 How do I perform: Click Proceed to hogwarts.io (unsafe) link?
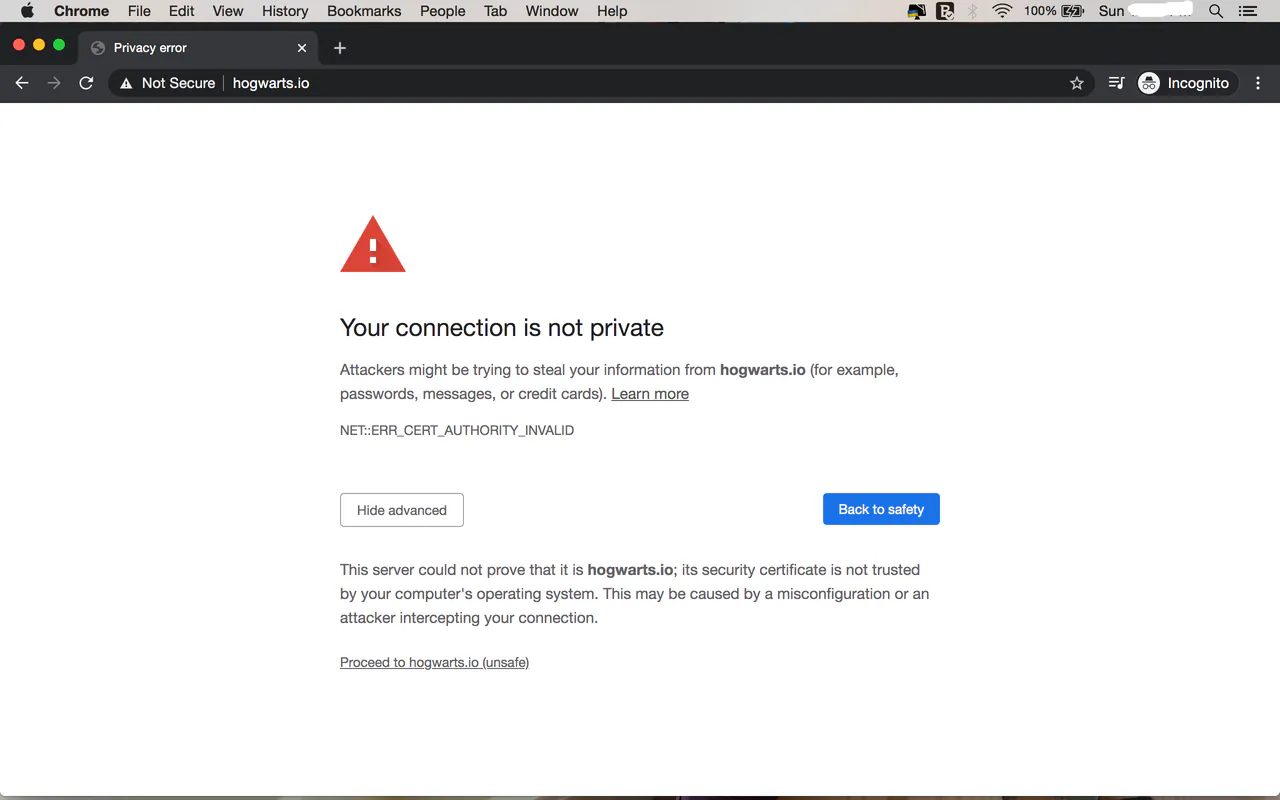point(434,662)
